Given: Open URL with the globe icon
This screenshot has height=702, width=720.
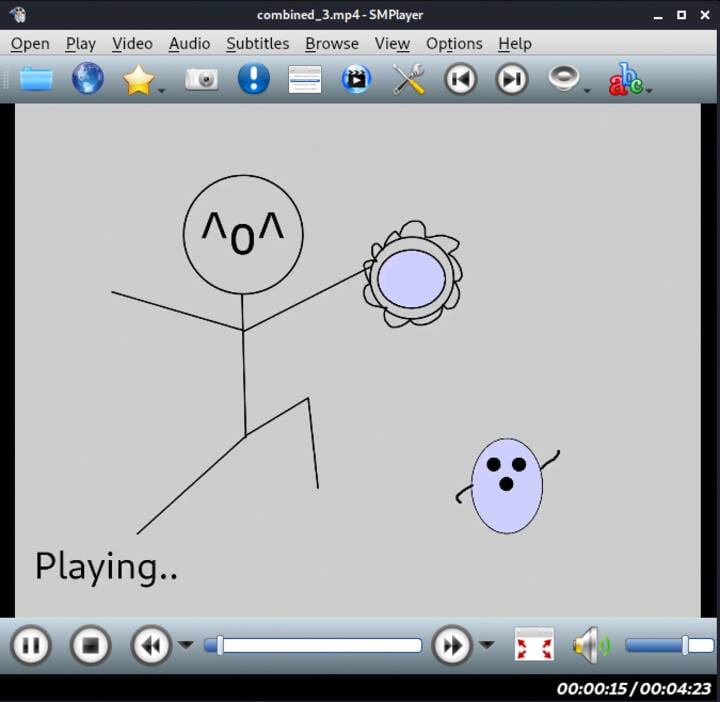Looking at the screenshot, I should coord(88,79).
